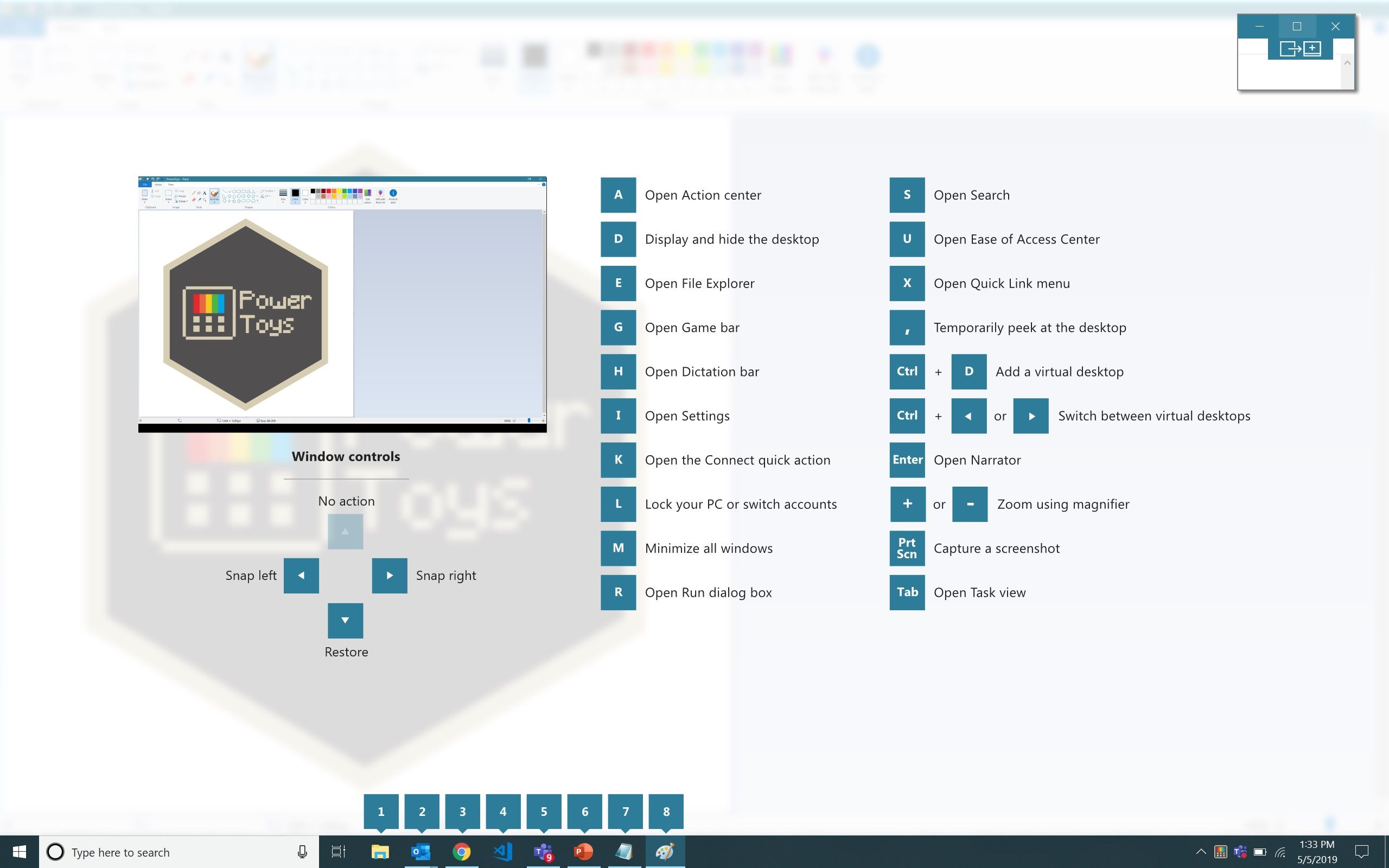Click the G key tile for Game bar
This screenshot has width=1389, height=868.
(618, 327)
